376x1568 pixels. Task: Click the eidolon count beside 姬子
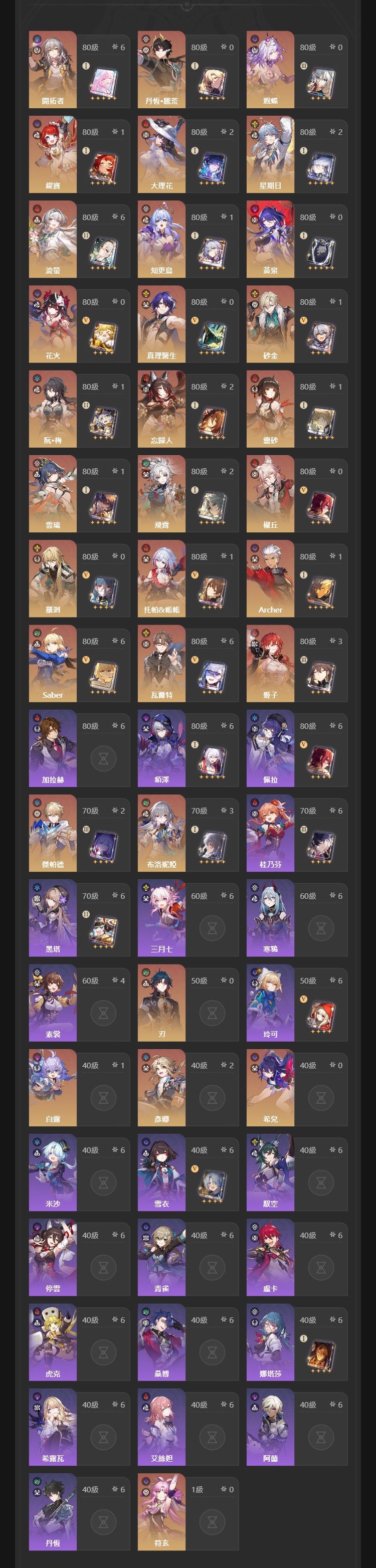tap(336, 641)
